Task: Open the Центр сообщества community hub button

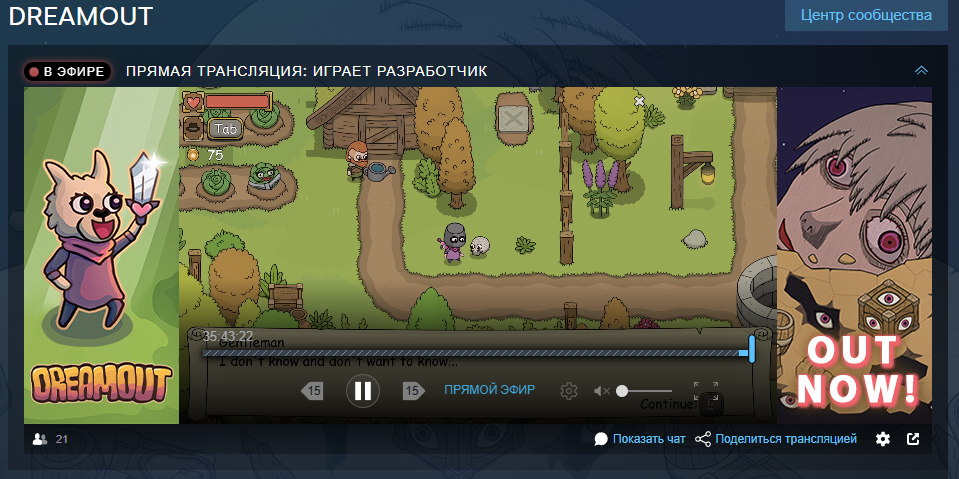Action: pos(867,15)
